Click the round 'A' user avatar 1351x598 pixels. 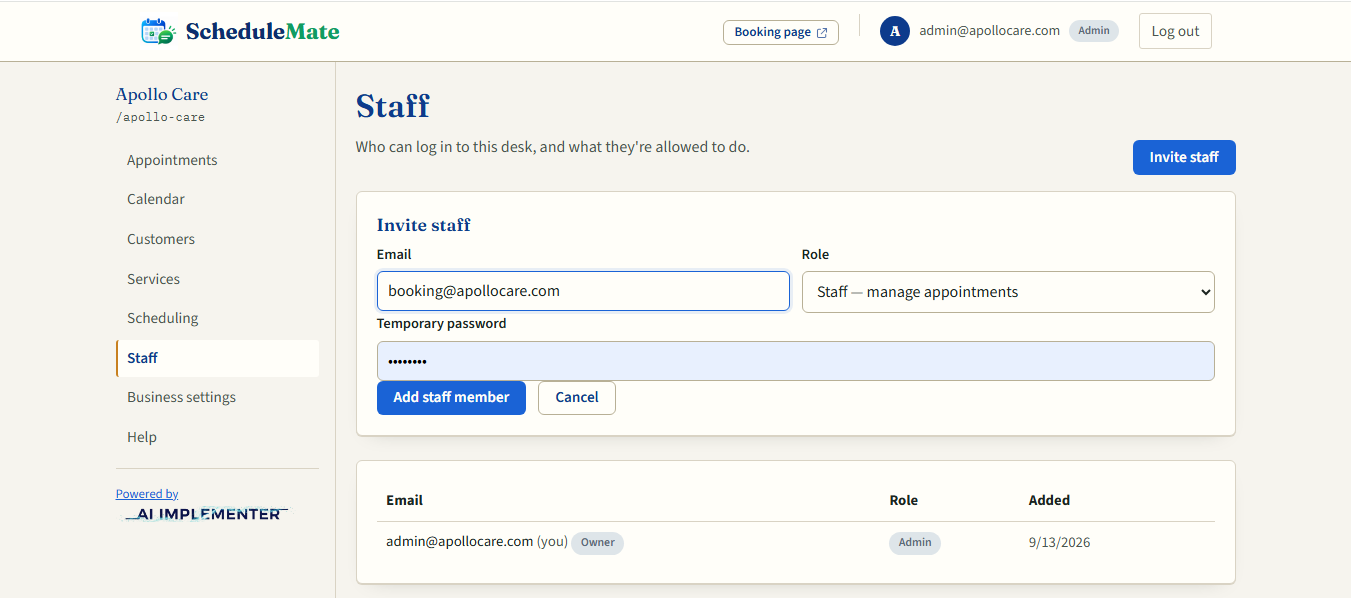895,31
